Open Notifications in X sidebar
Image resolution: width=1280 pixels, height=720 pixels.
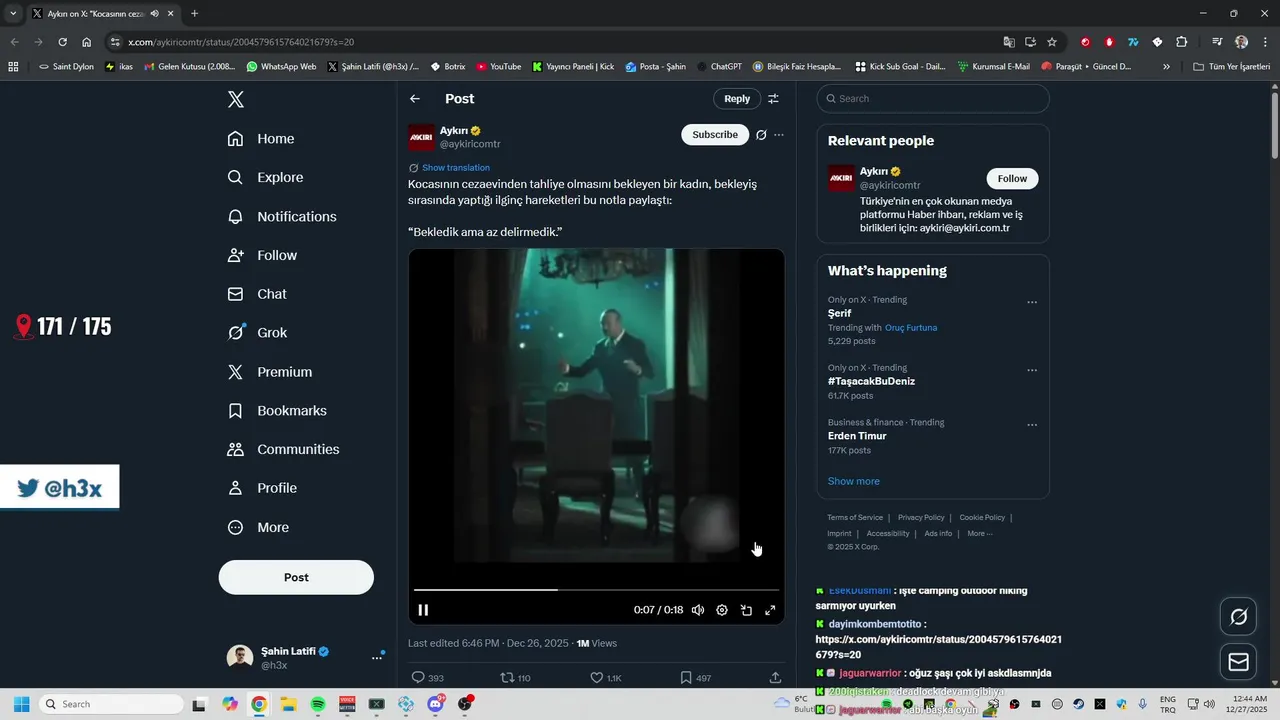[282, 216]
